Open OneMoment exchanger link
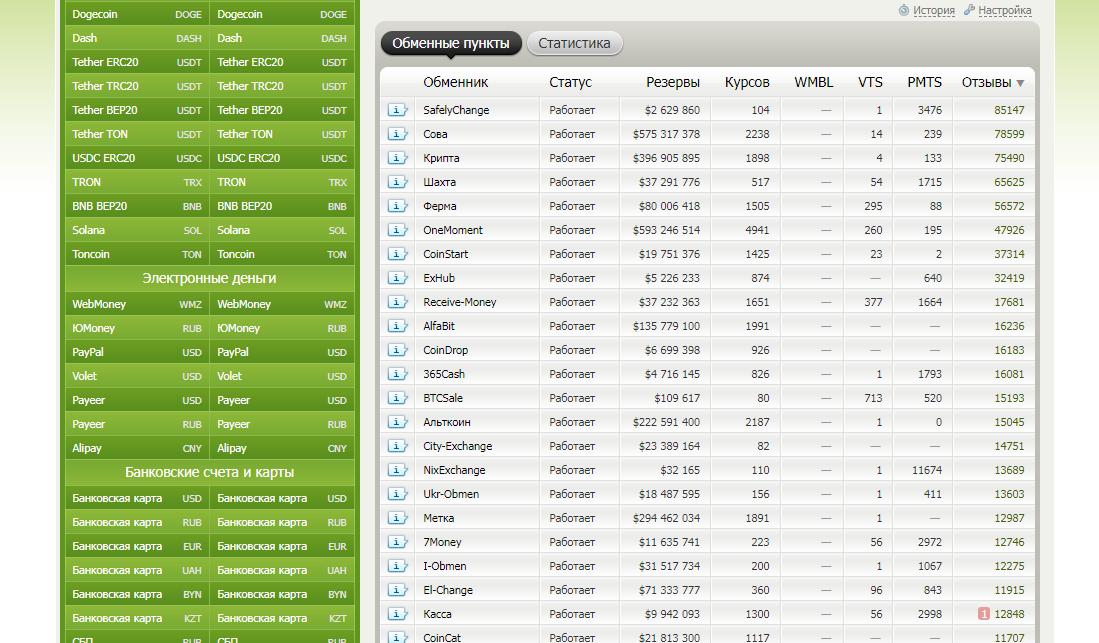Viewport: 1099px width, 643px height. click(x=453, y=230)
